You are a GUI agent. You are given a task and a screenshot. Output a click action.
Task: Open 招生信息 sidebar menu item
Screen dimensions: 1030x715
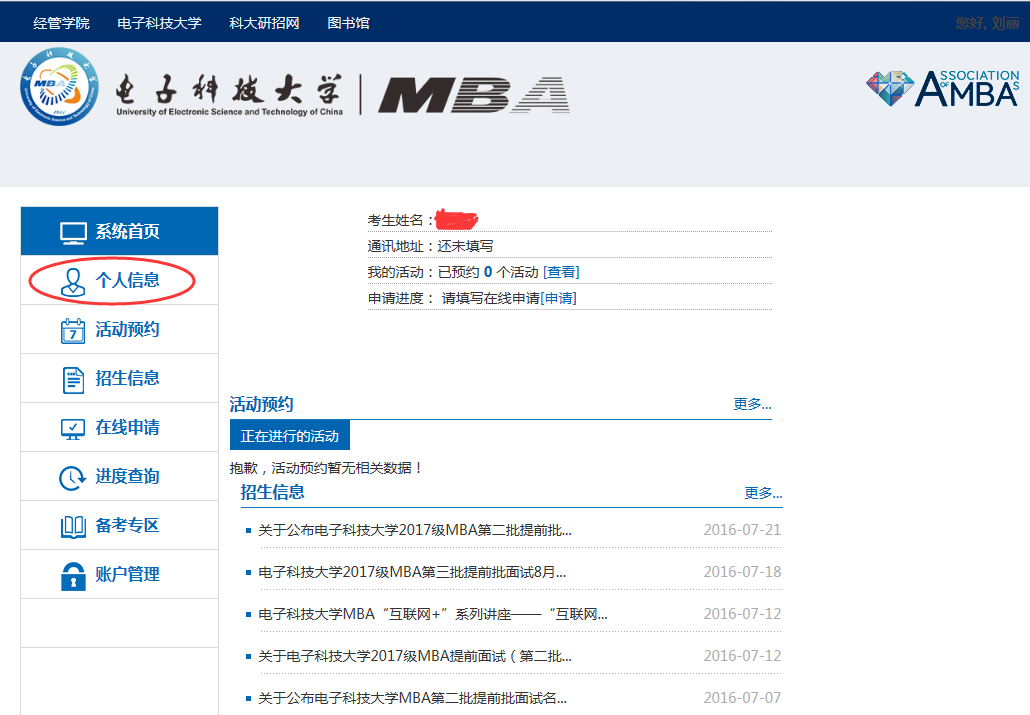(x=120, y=379)
